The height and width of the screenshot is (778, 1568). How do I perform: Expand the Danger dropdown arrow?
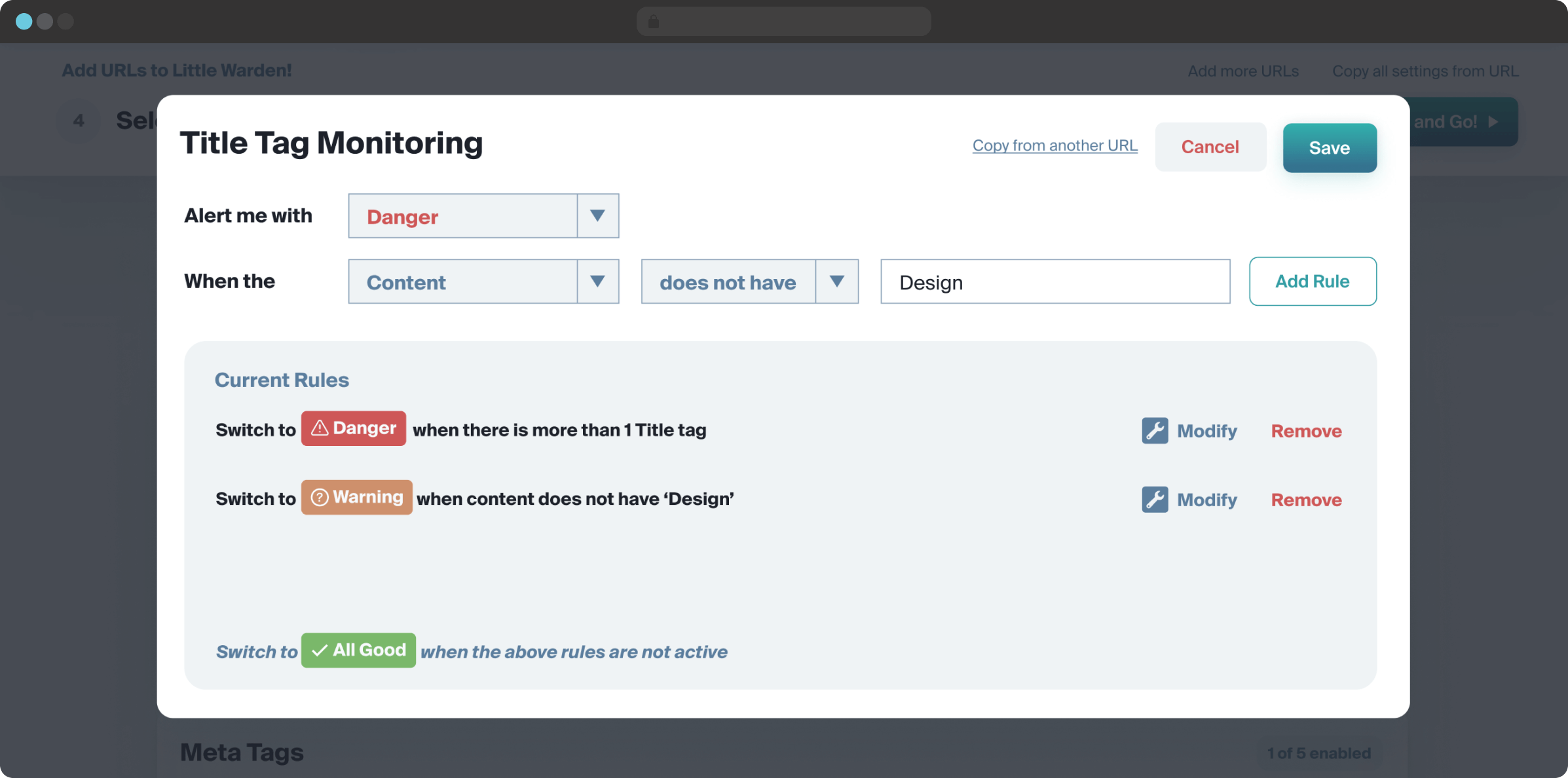tap(597, 215)
